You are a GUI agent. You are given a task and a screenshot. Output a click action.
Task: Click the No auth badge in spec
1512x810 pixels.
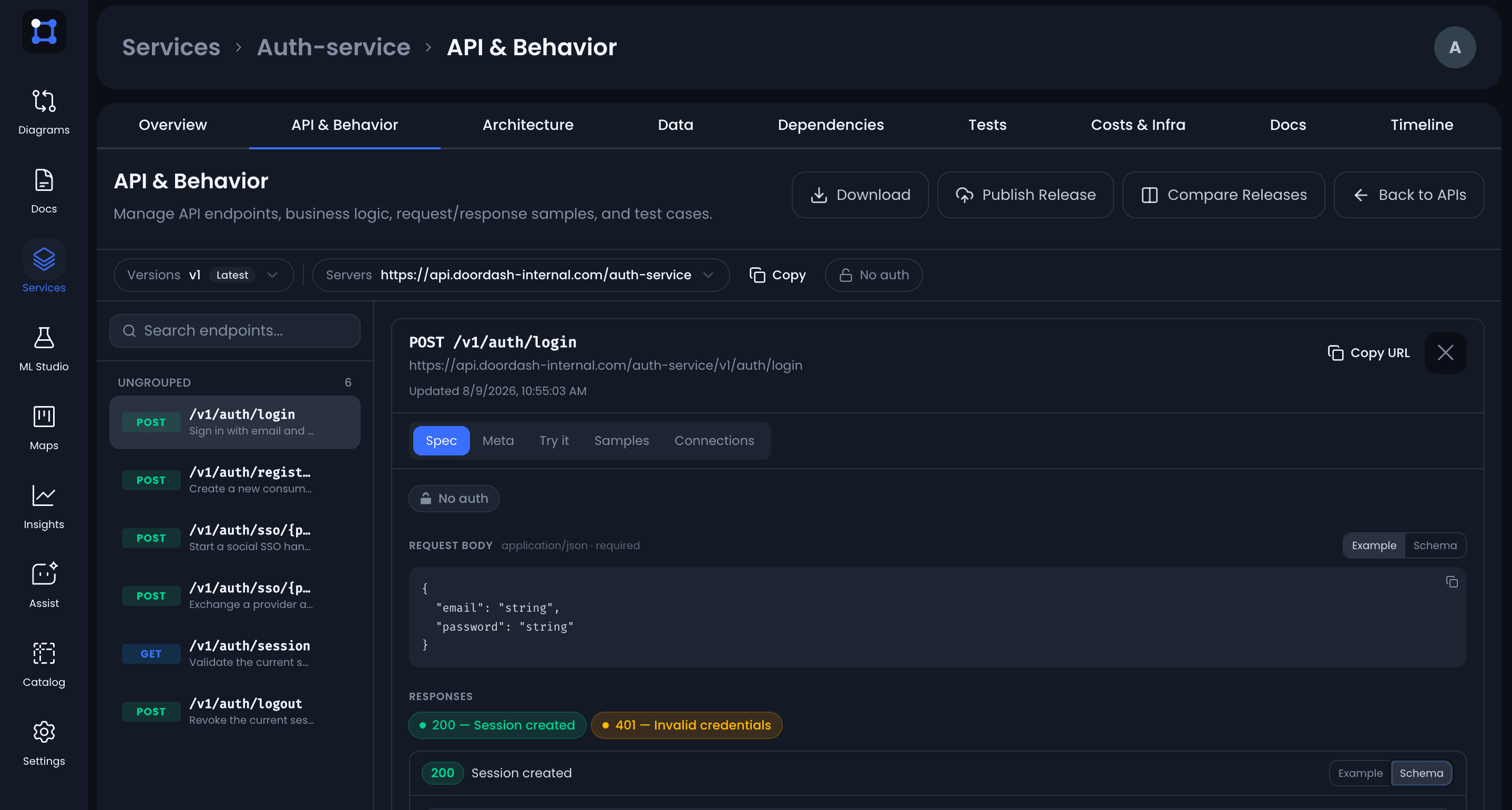point(454,499)
